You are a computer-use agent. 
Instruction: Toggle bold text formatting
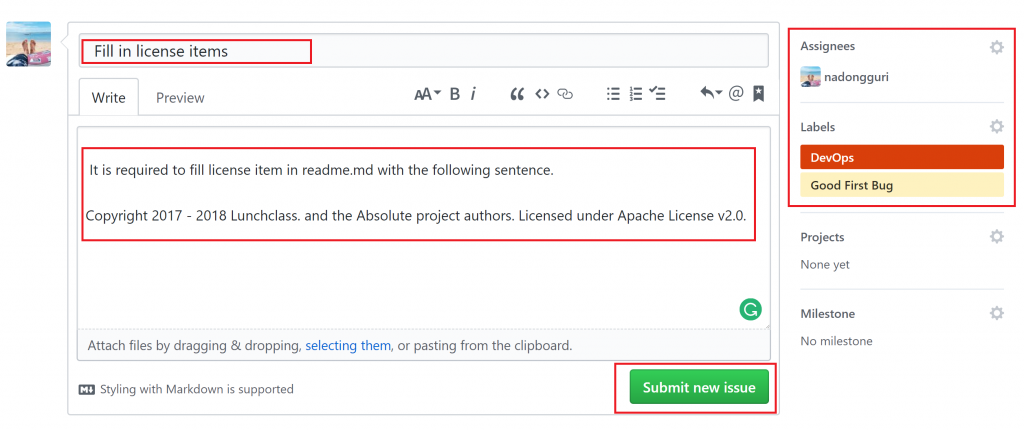pos(455,94)
